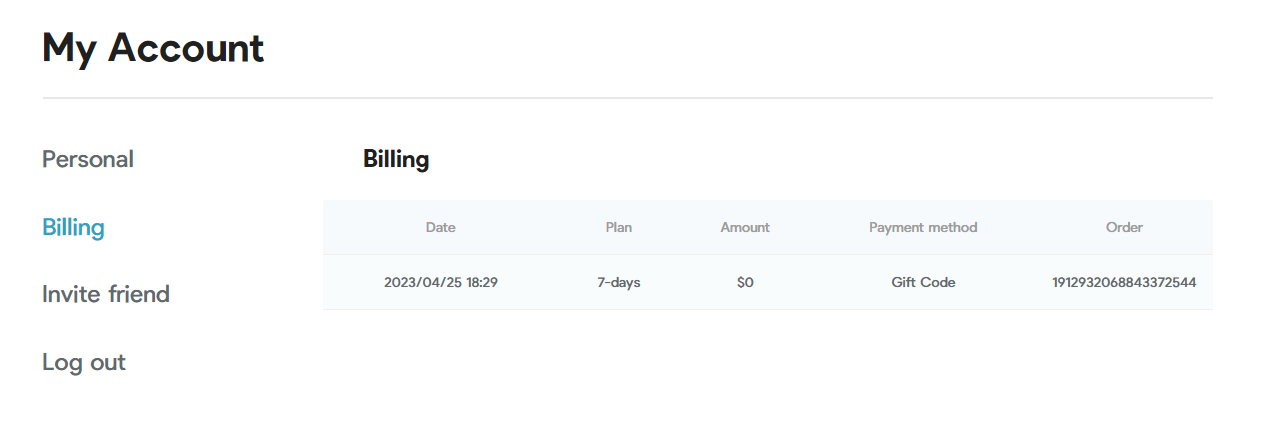Click the Payment method column header

point(923,227)
